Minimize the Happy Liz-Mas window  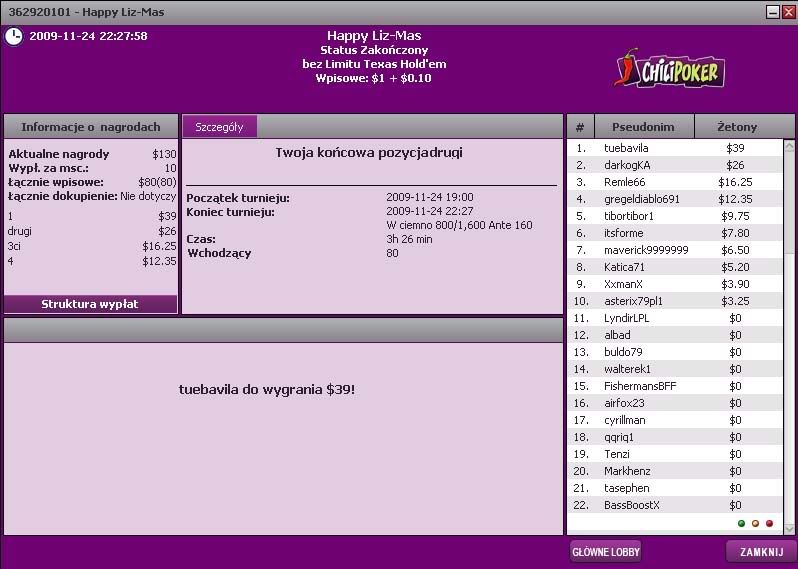click(773, 12)
